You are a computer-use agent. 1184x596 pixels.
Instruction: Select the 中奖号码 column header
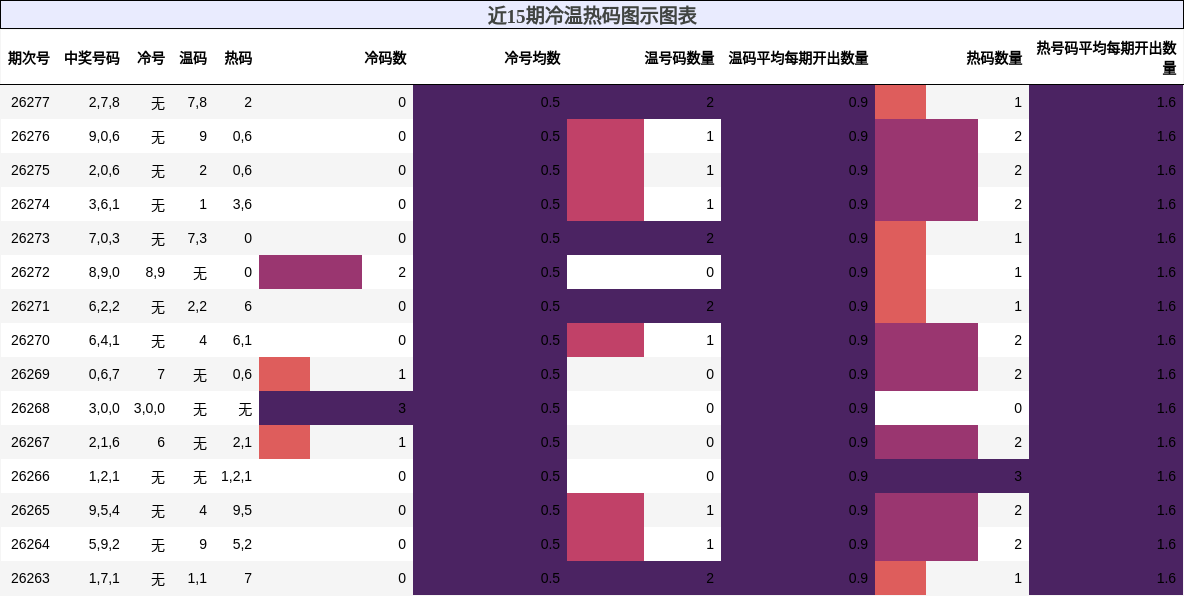click(x=91, y=58)
